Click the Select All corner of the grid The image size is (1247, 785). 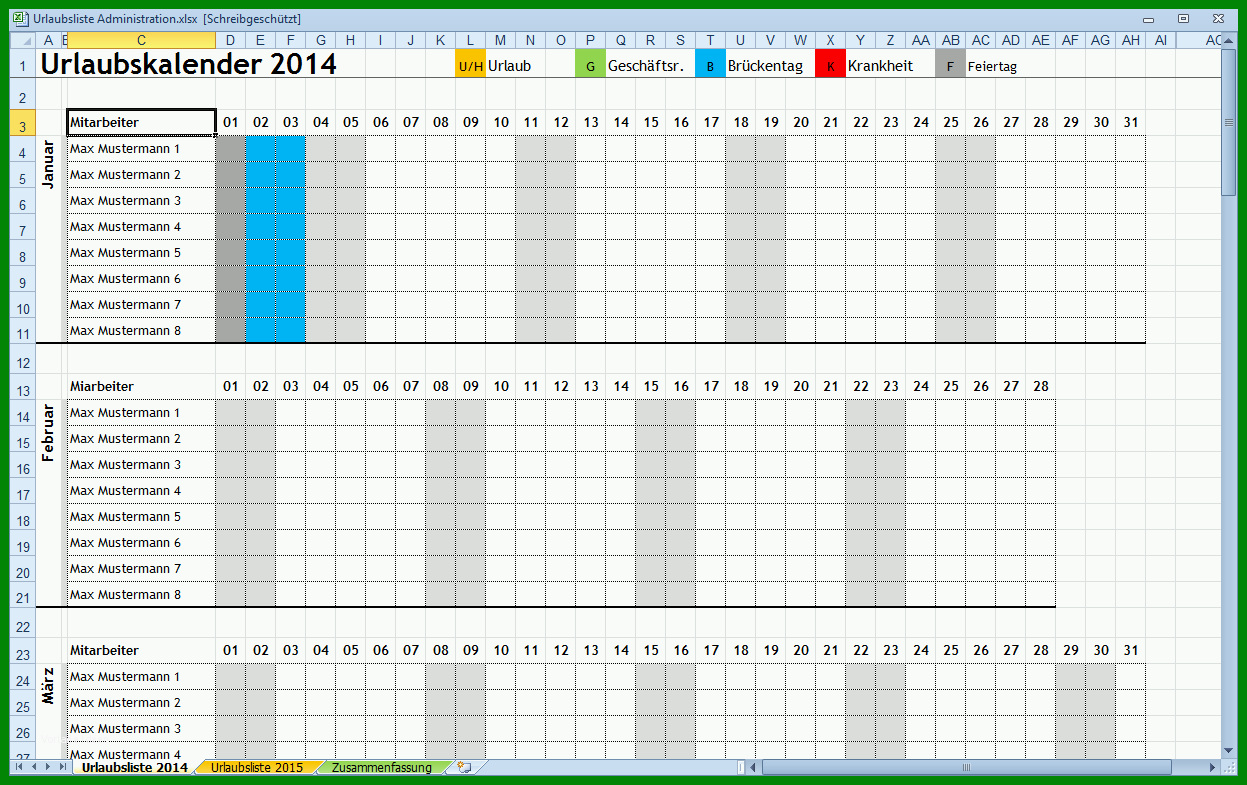23,40
